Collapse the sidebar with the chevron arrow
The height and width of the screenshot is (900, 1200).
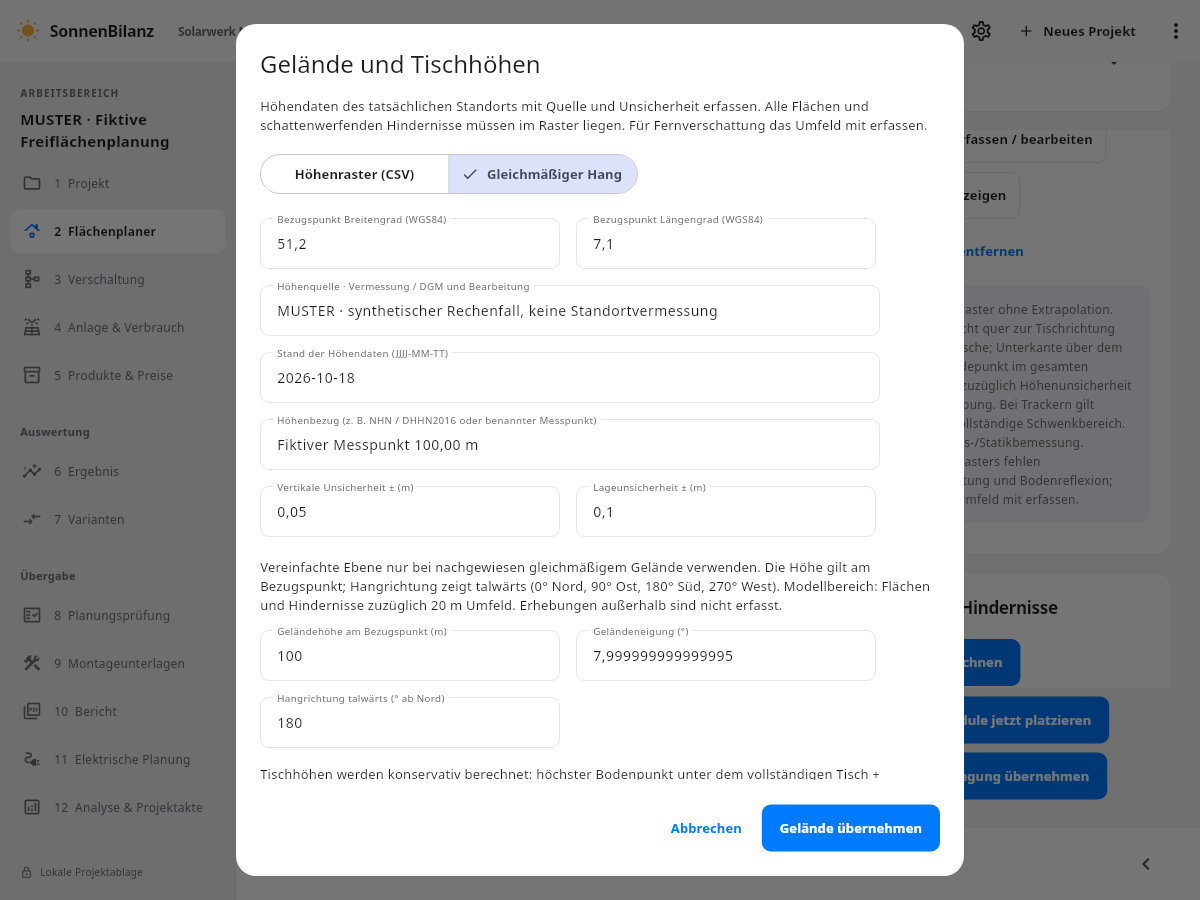pyautogui.click(x=1146, y=864)
